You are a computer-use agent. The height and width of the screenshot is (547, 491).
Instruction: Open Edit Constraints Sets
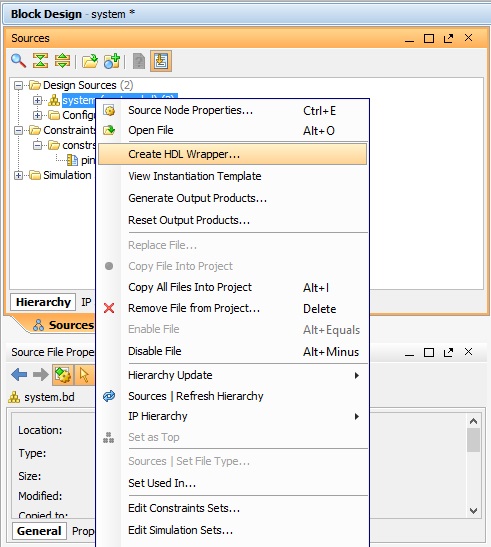point(233,508)
